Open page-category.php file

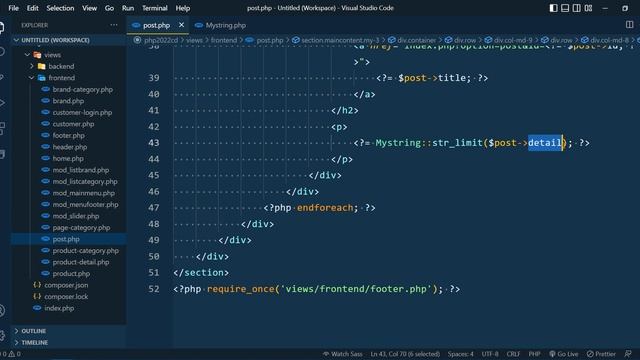coord(81,227)
